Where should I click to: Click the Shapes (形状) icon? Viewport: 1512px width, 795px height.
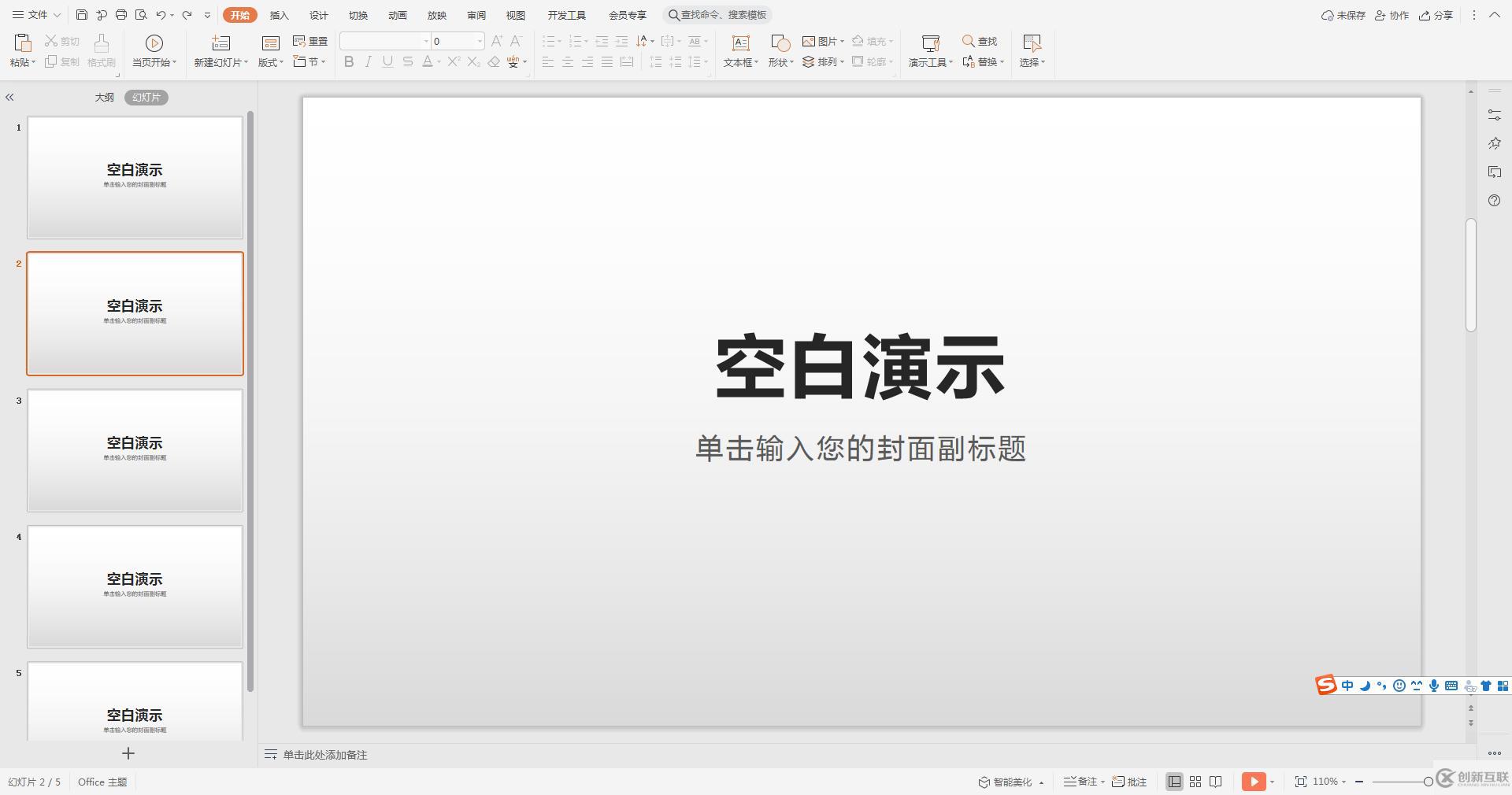tap(780, 43)
